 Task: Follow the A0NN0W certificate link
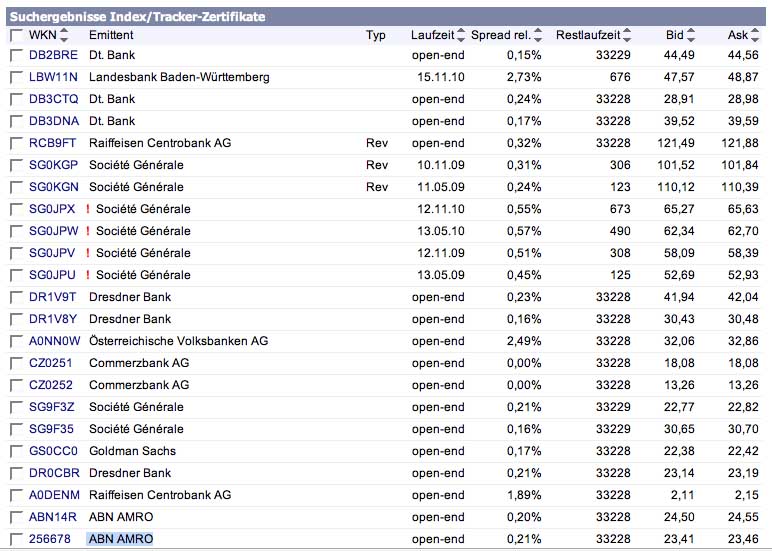click(53, 341)
